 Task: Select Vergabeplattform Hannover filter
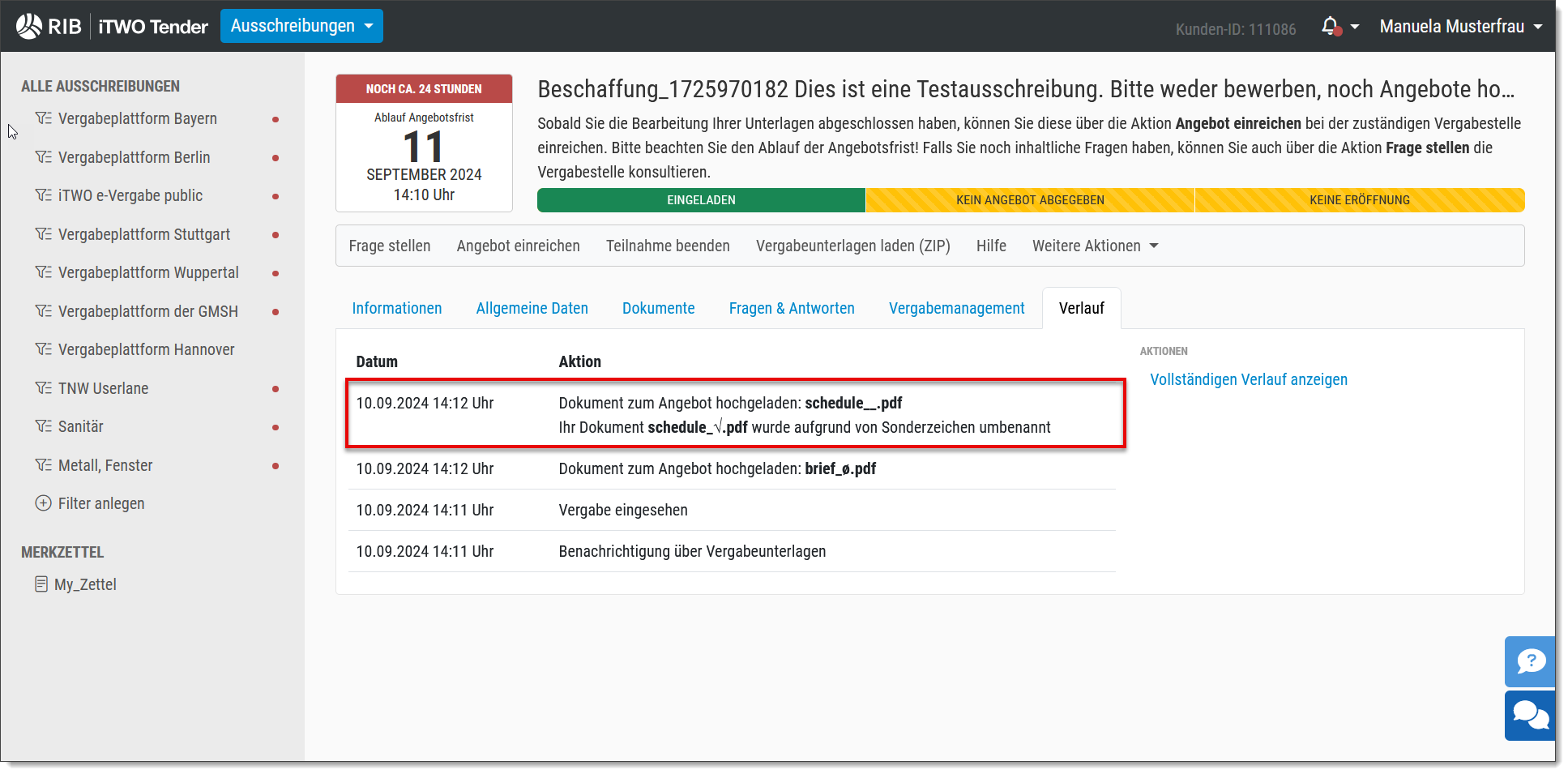[147, 349]
